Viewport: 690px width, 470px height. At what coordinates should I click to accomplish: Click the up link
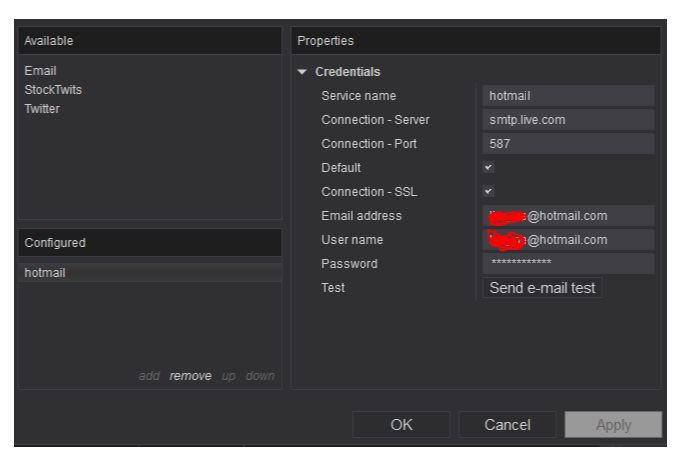pyautogui.click(x=229, y=376)
